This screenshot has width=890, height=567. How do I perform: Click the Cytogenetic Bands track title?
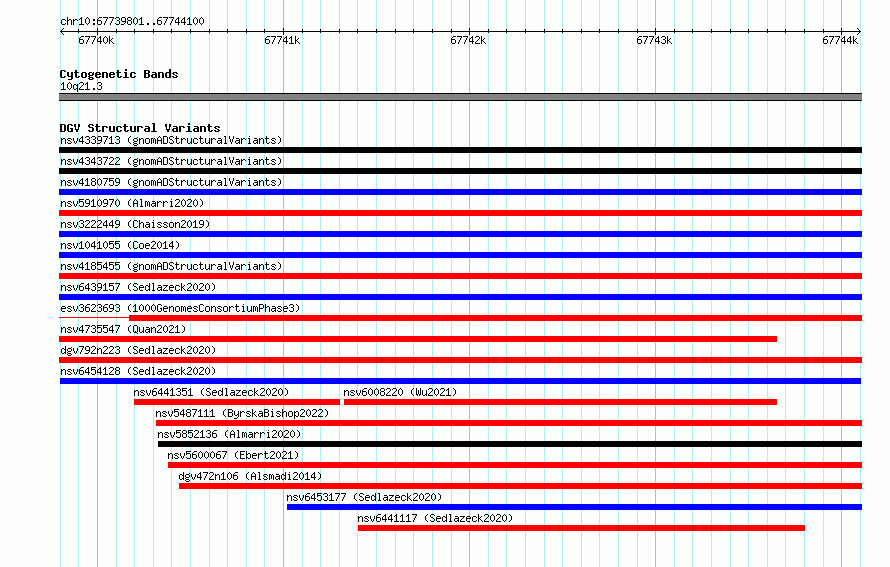point(119,74)
